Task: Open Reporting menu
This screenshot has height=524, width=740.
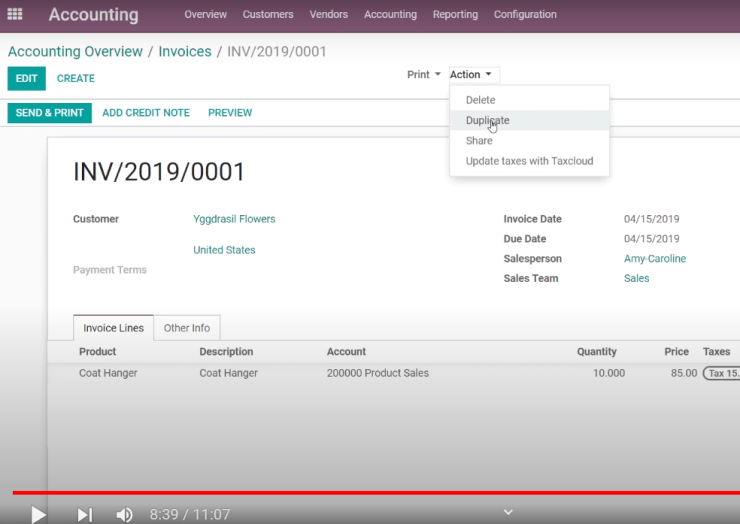Action: pos(455,14)
